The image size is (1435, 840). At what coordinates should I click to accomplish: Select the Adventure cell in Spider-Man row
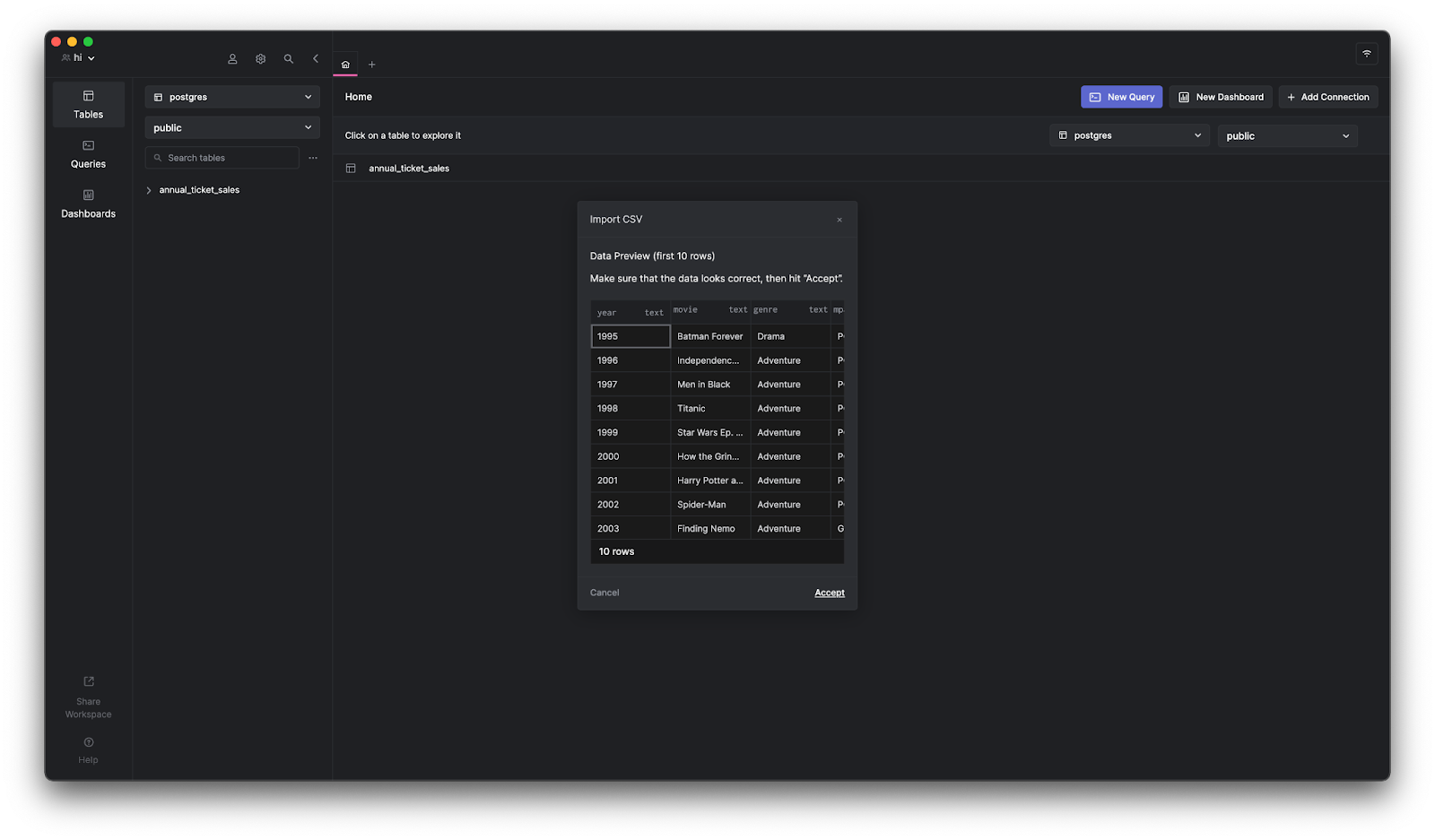[791, 505]
